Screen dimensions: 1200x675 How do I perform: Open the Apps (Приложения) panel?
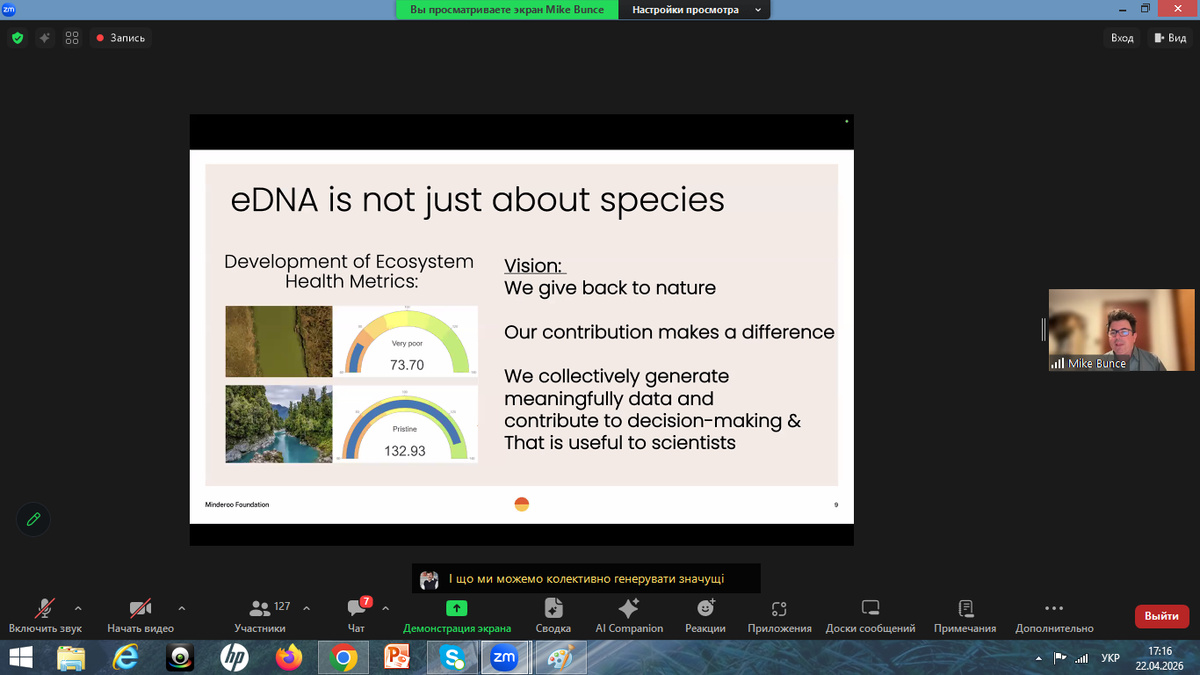pos(779,615)
